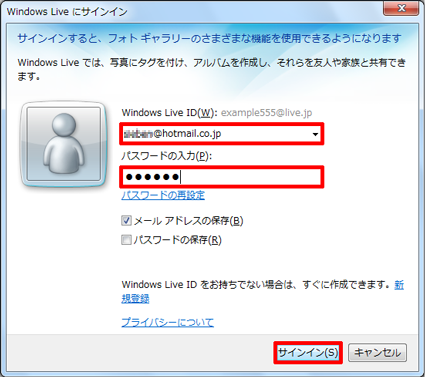This screenshot has height=377, width=425.
Task: Focus the password input field
Action: 222,177
